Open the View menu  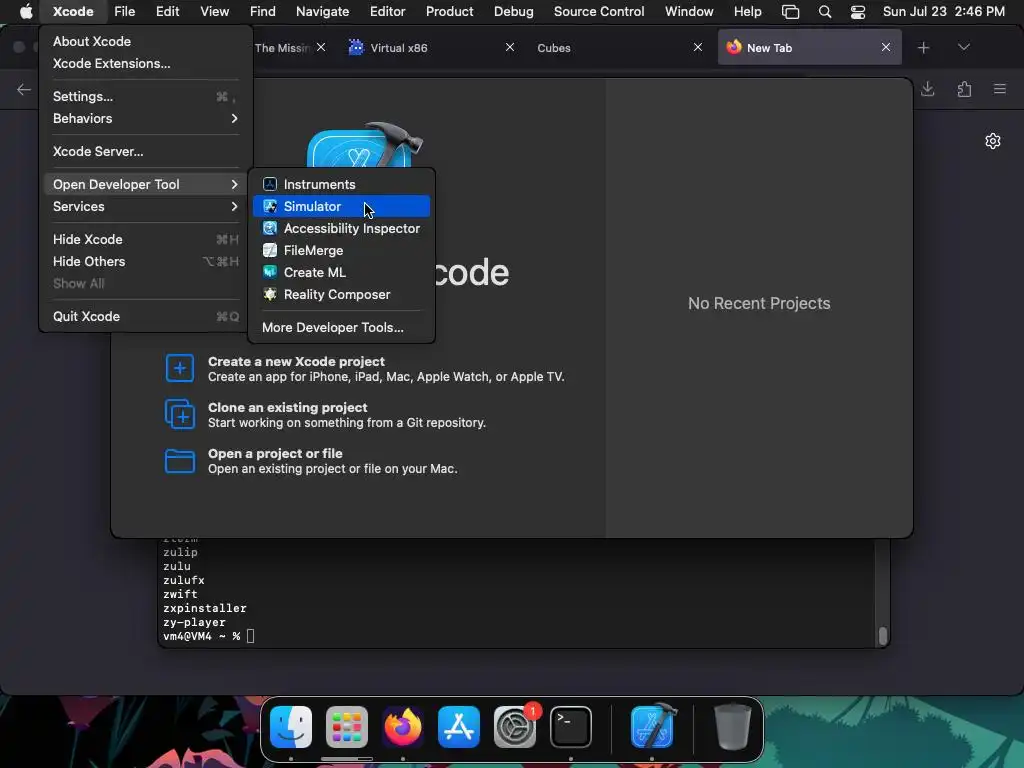point(214,11)
